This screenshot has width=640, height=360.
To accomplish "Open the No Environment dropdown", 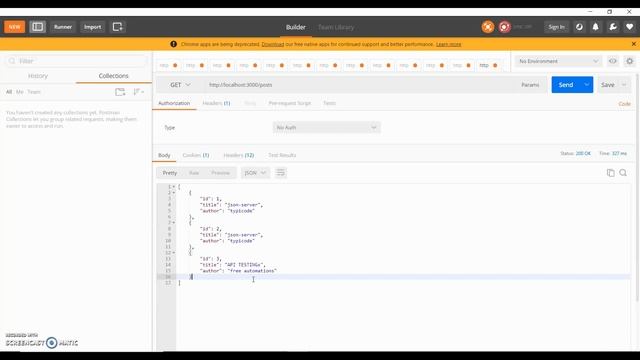I will [558, 61].
